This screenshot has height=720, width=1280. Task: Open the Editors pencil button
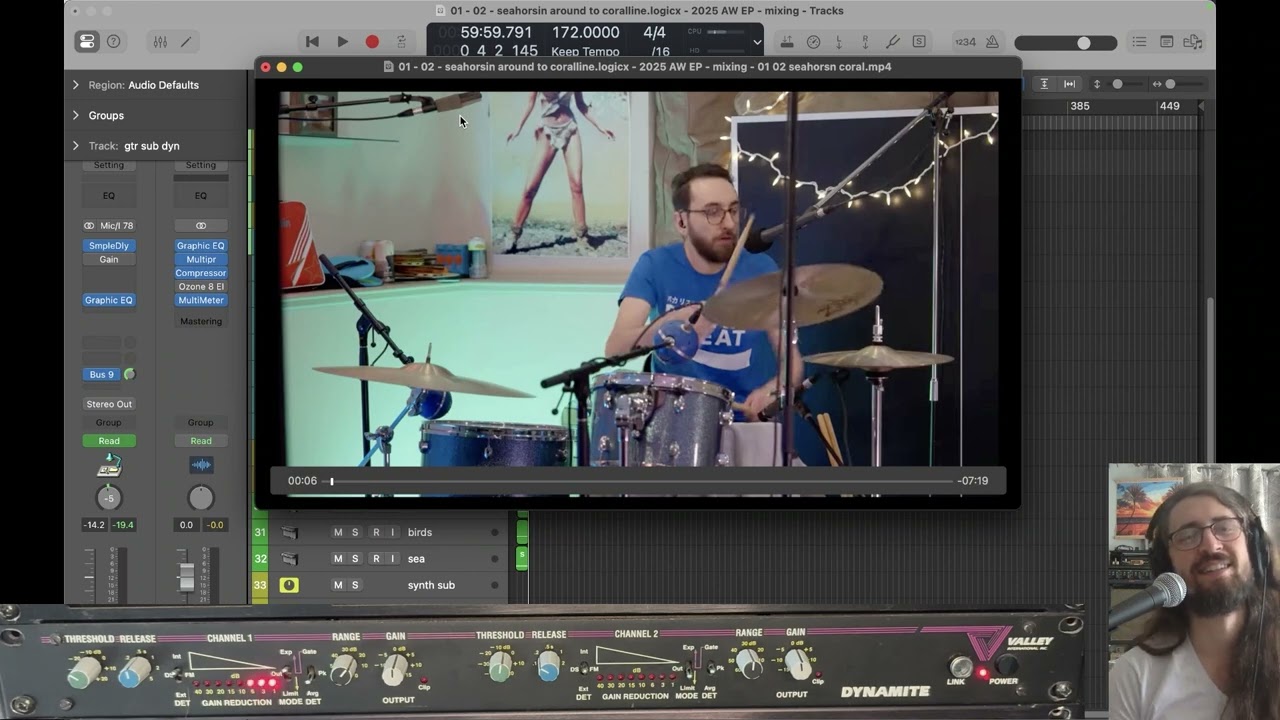click(x=186, y=42)
